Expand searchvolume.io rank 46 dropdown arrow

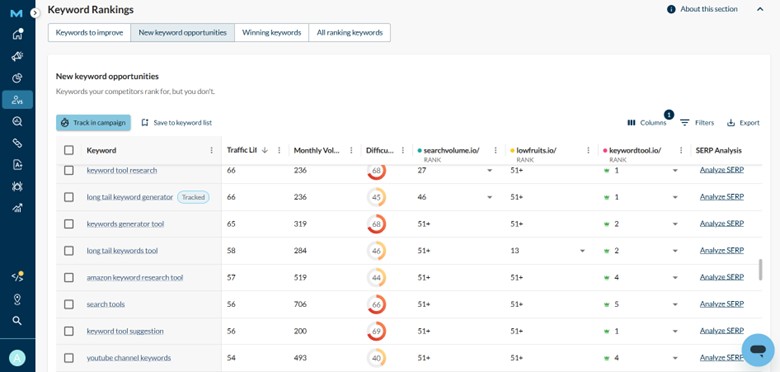[489, 197]
